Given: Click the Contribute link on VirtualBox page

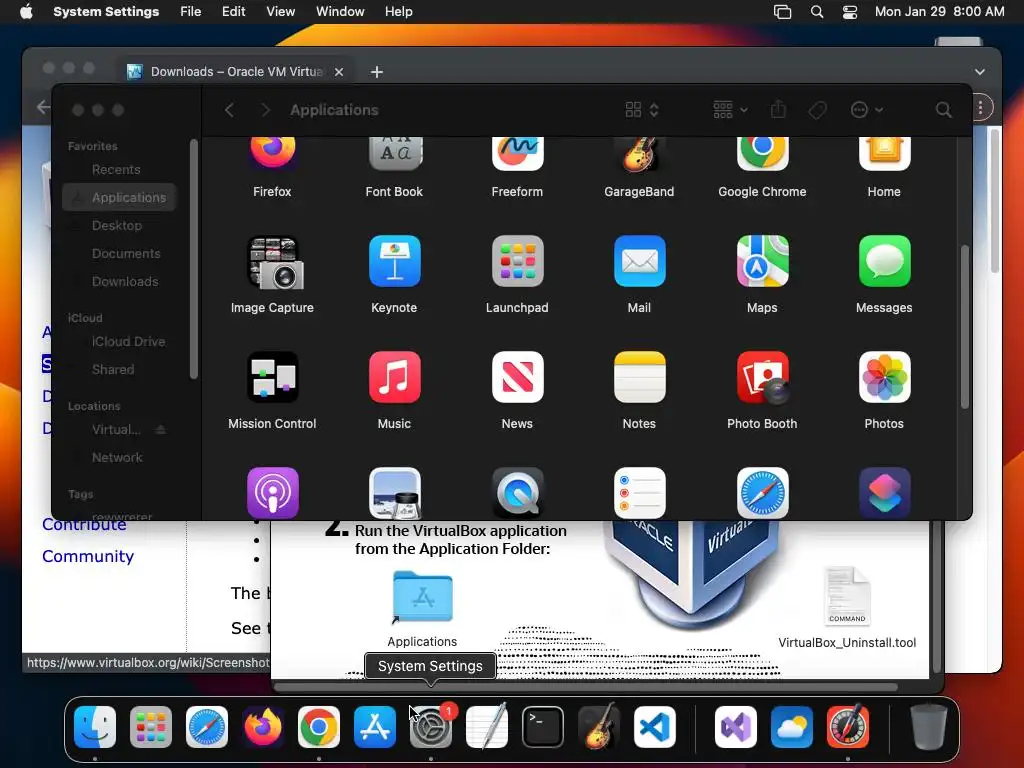Looking at the screenshot, I should pos(84,525).
